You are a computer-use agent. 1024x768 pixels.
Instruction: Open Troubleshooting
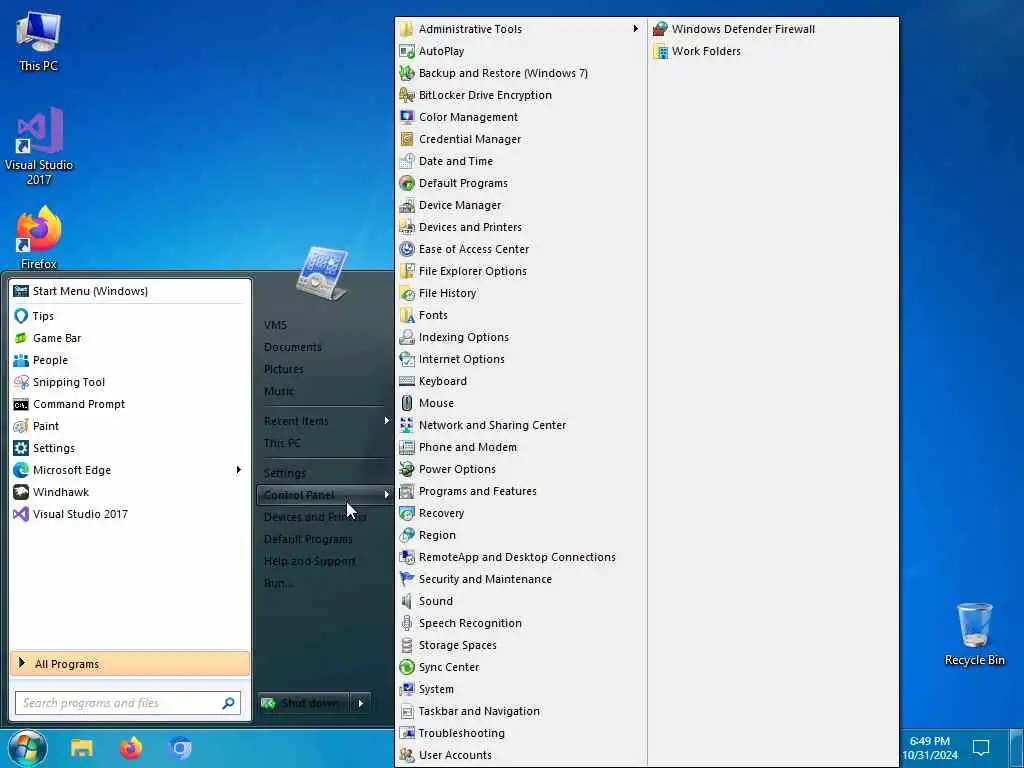pos(520,733)
